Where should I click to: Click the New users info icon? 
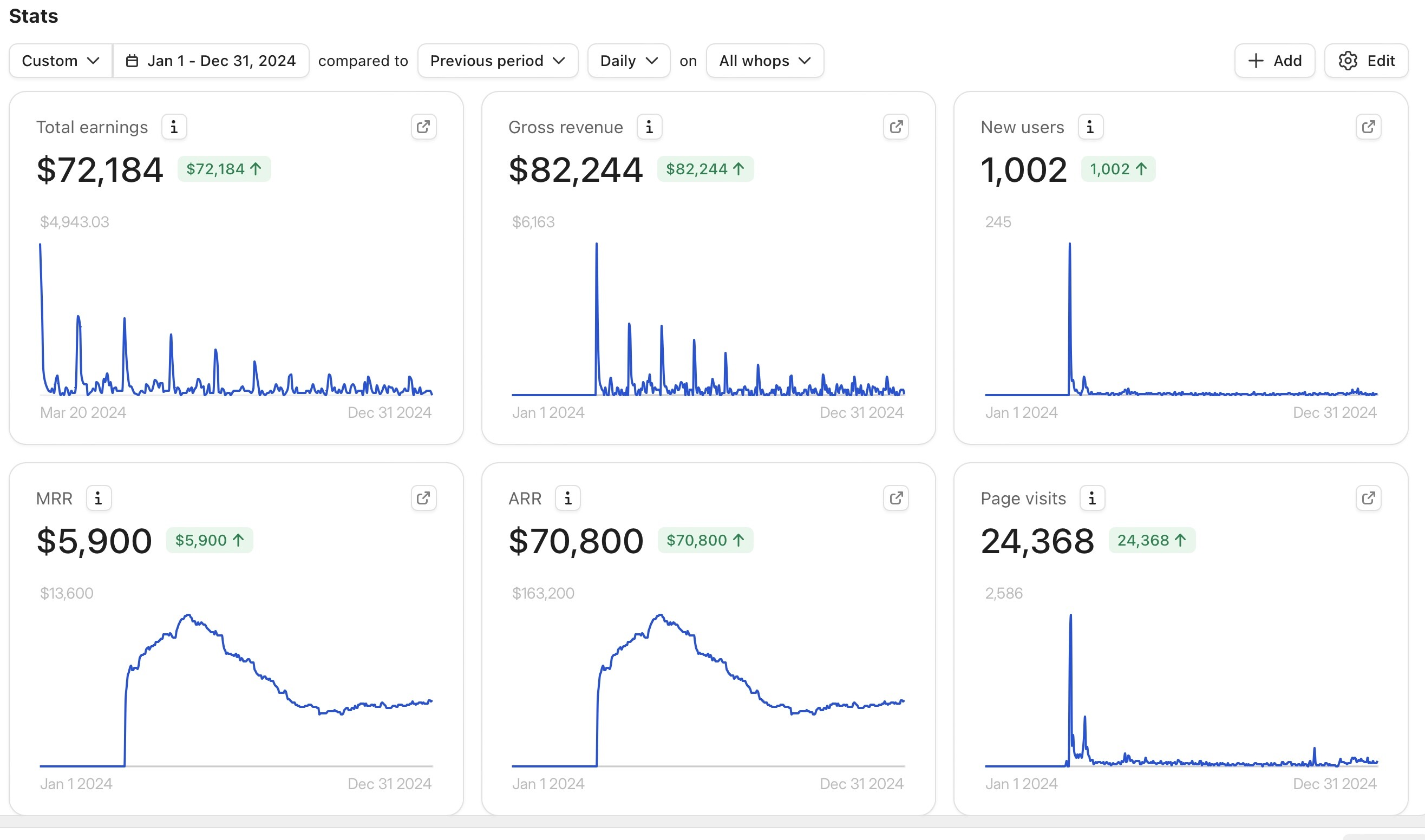[1090, 127]
